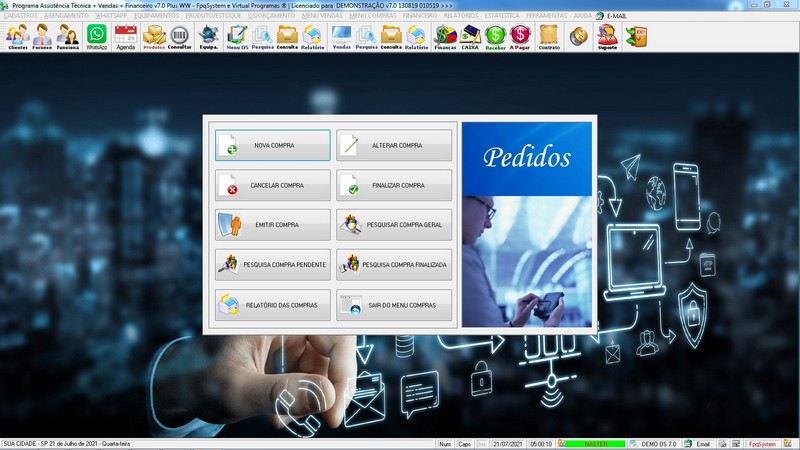Click the 05:00:10 clock in status bar
This screenshot has height=450, width=800.
541,444
